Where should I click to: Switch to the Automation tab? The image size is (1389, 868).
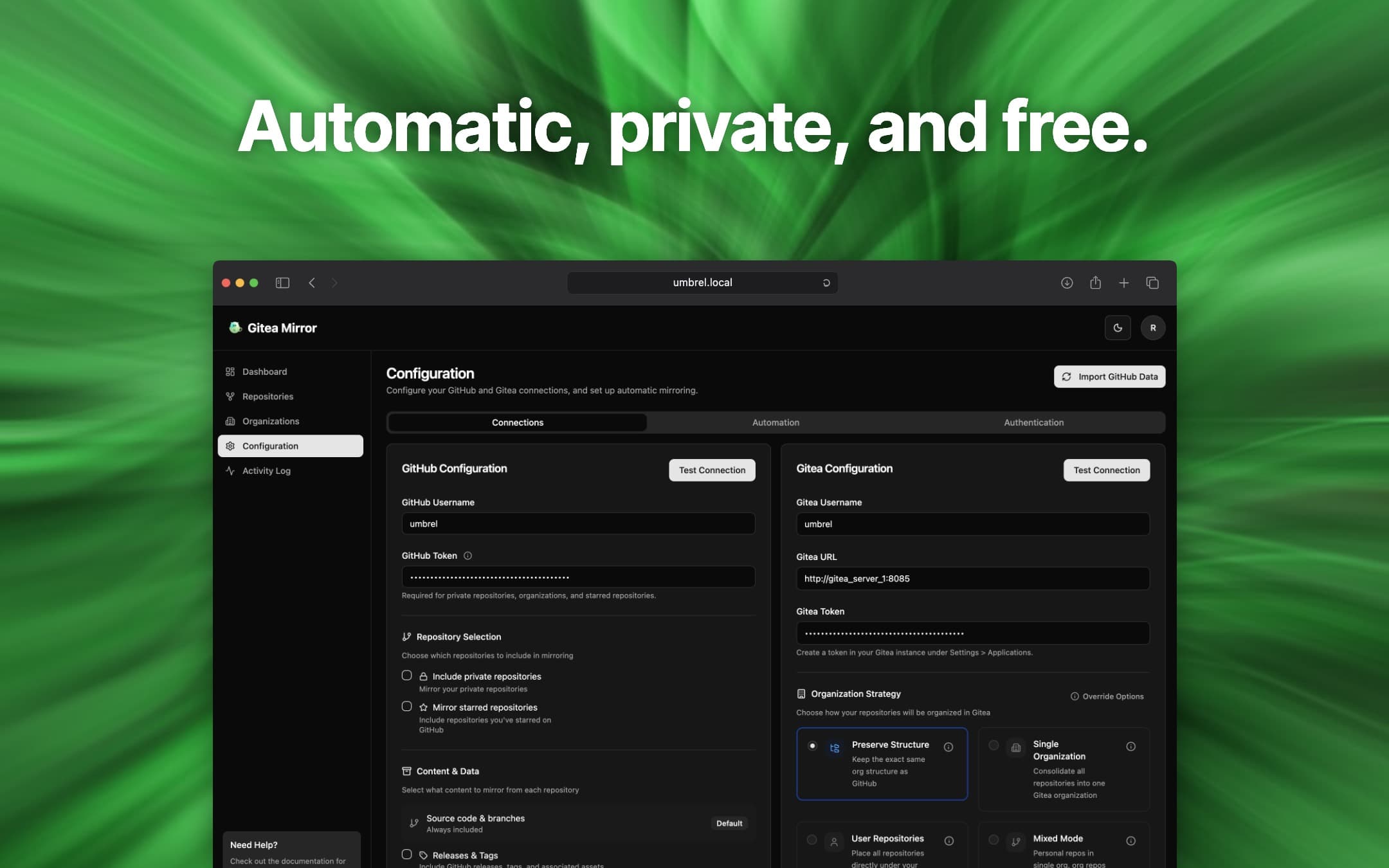coord(776,422)
